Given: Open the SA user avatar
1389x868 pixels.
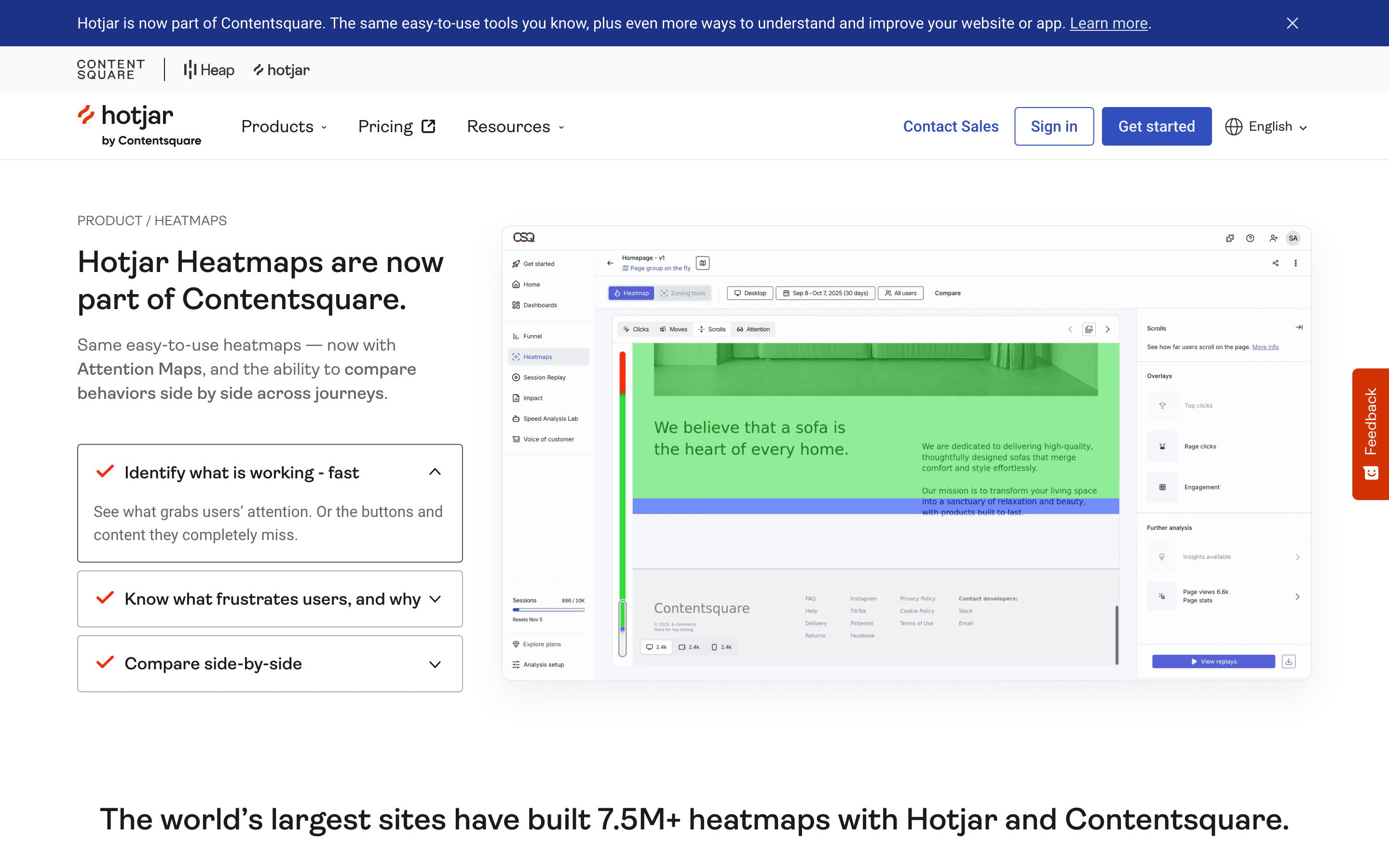Looking at the screenshot, I should click(1293, 238).
